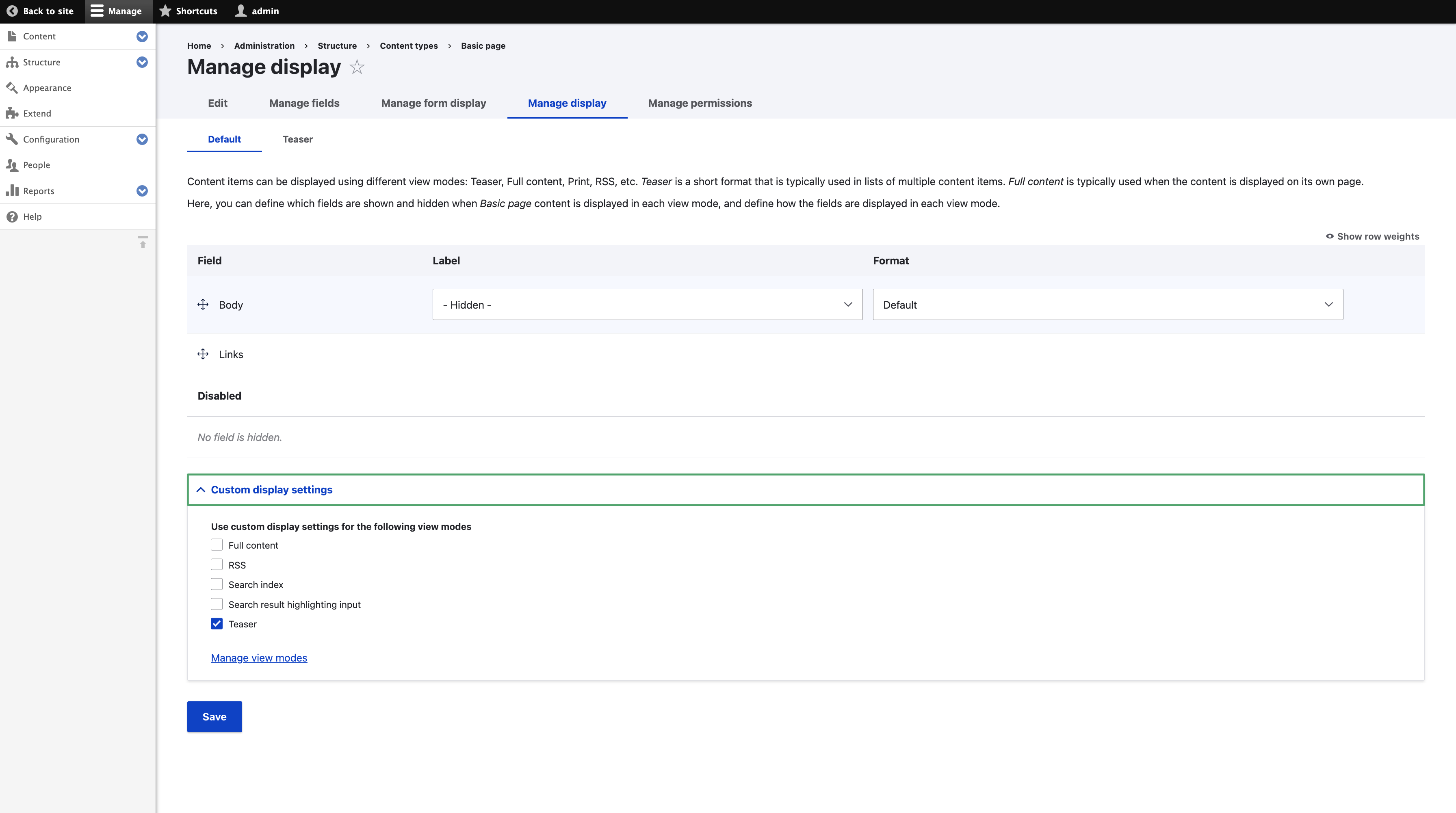
Task: Uncheck the Teaser view mode
Action: [x=217, y=624]
